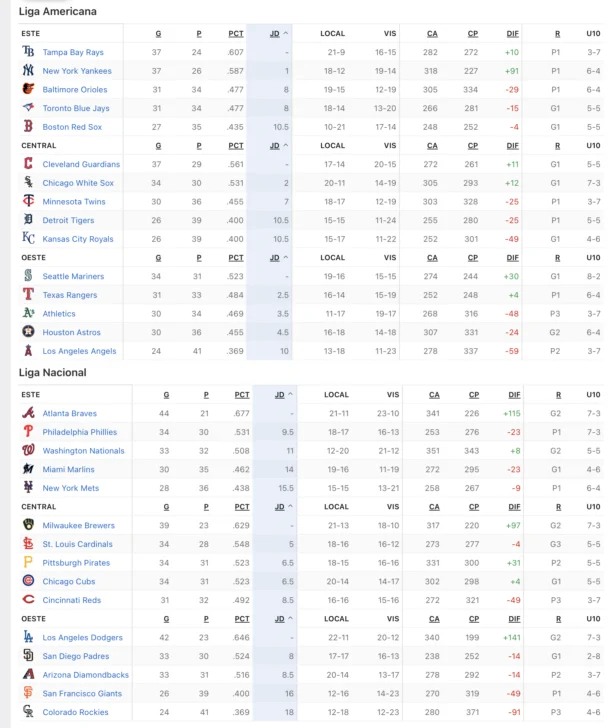Sort American League CENTRAL by CA column
The width and height of the screenshot is (608, 728).
[432, 145]
